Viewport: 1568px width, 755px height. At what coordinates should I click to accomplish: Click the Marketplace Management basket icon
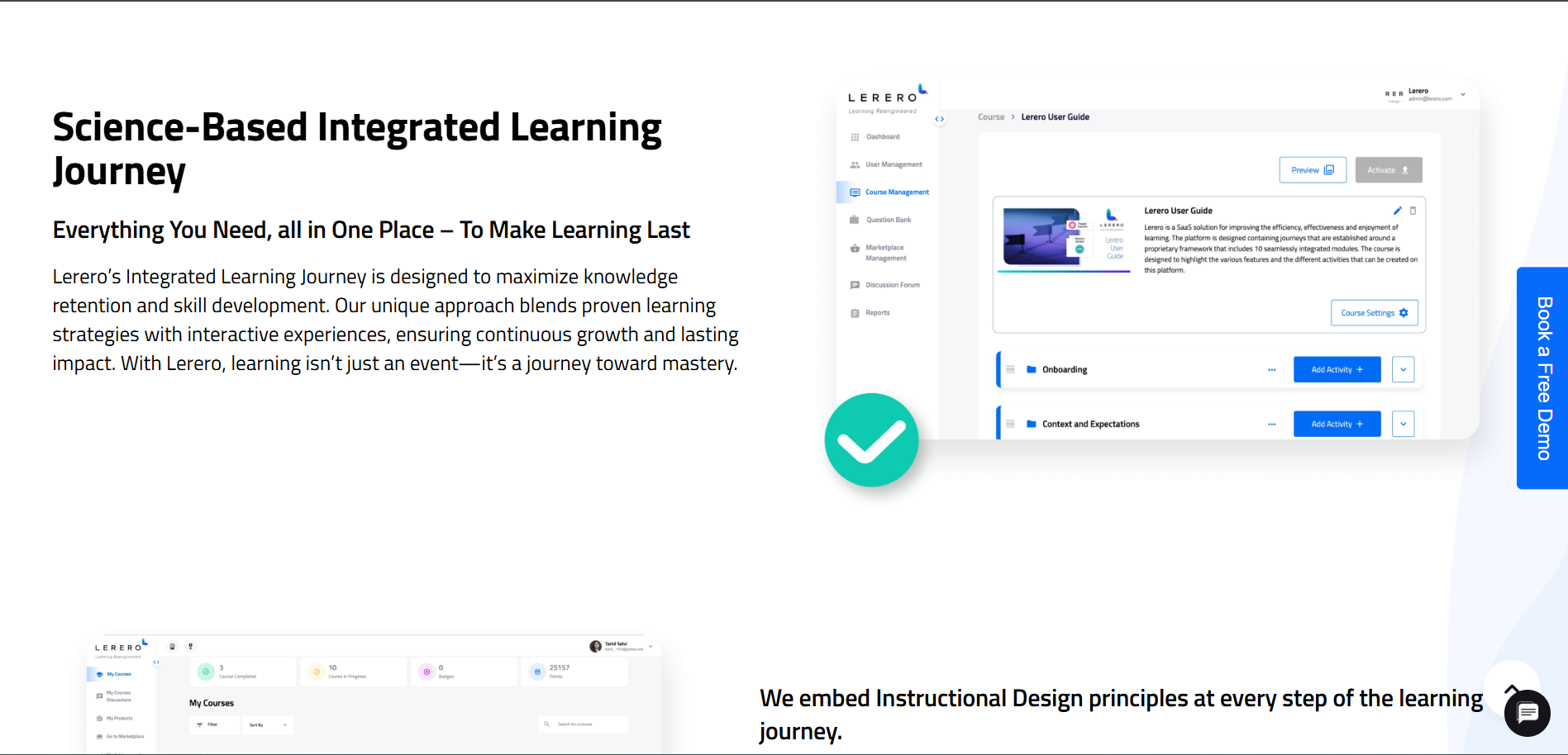(855, 248)
